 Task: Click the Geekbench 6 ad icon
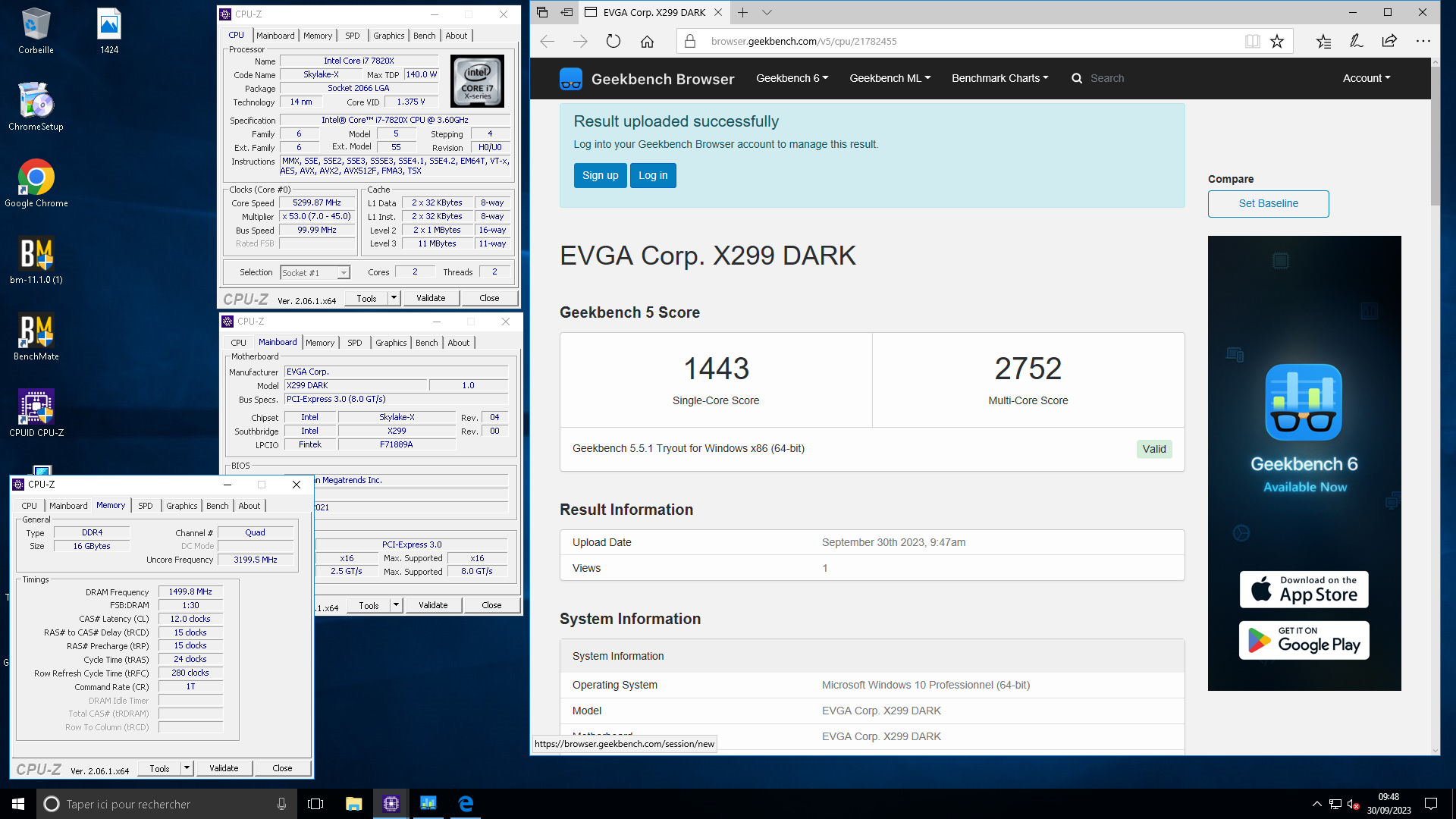[x=1304, y=402]
